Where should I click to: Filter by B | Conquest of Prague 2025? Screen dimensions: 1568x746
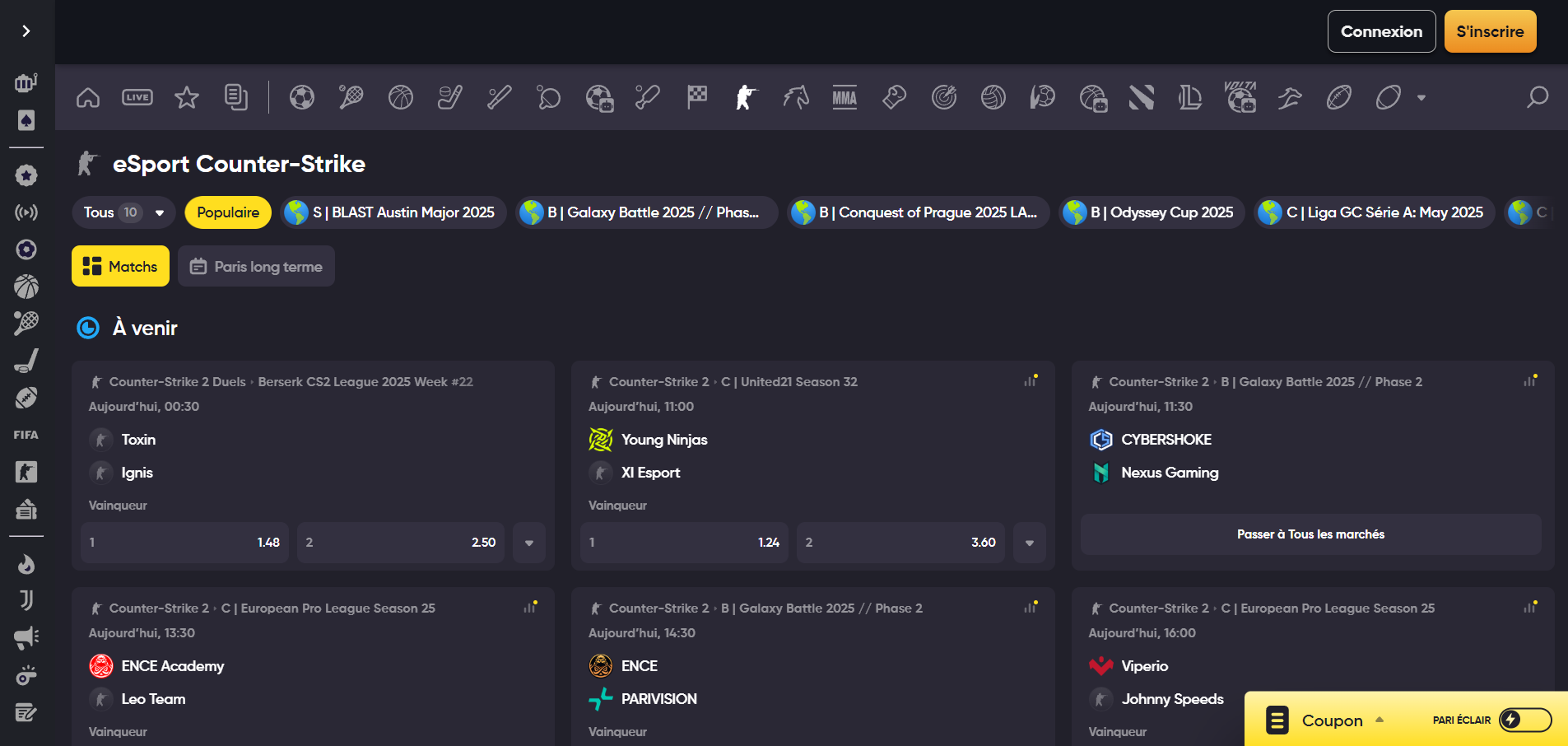click(x=918, y=212)
